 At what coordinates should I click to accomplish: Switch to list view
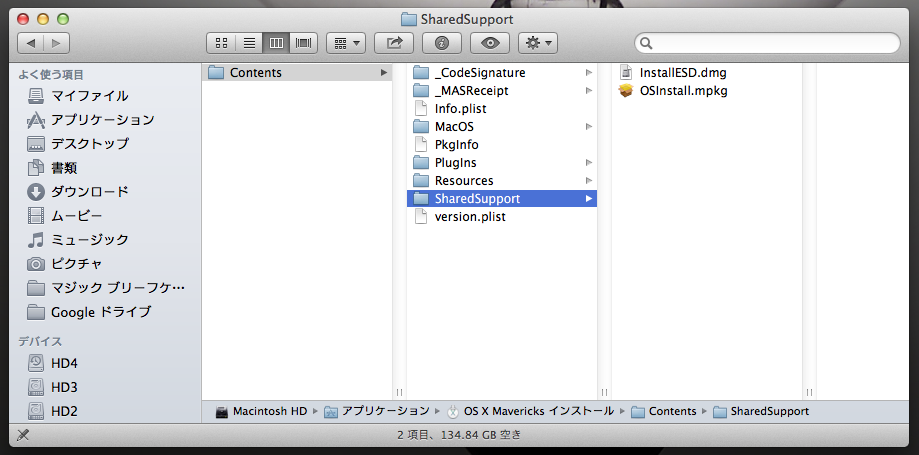tap(249, 43)
